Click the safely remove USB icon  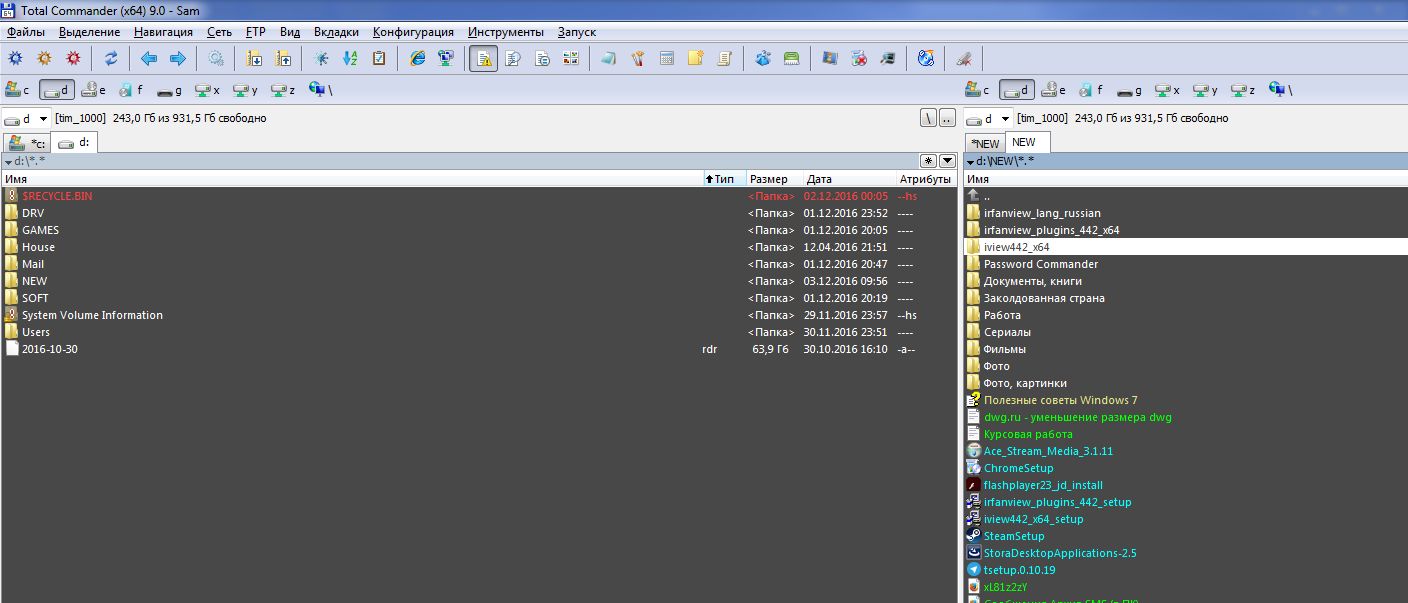(964, 59)
